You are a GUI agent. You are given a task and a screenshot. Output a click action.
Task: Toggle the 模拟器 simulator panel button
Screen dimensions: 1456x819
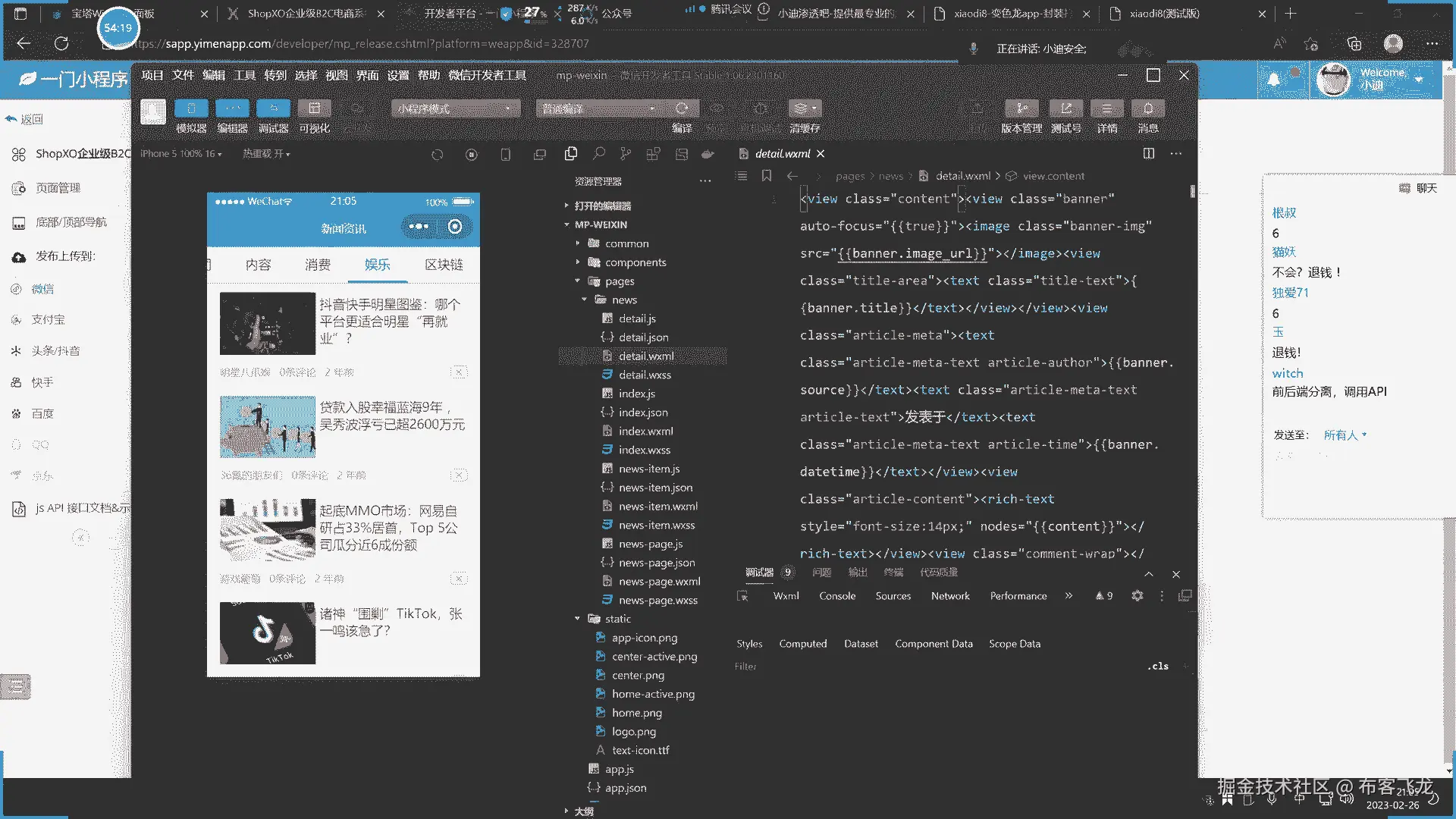pos(191,108)
